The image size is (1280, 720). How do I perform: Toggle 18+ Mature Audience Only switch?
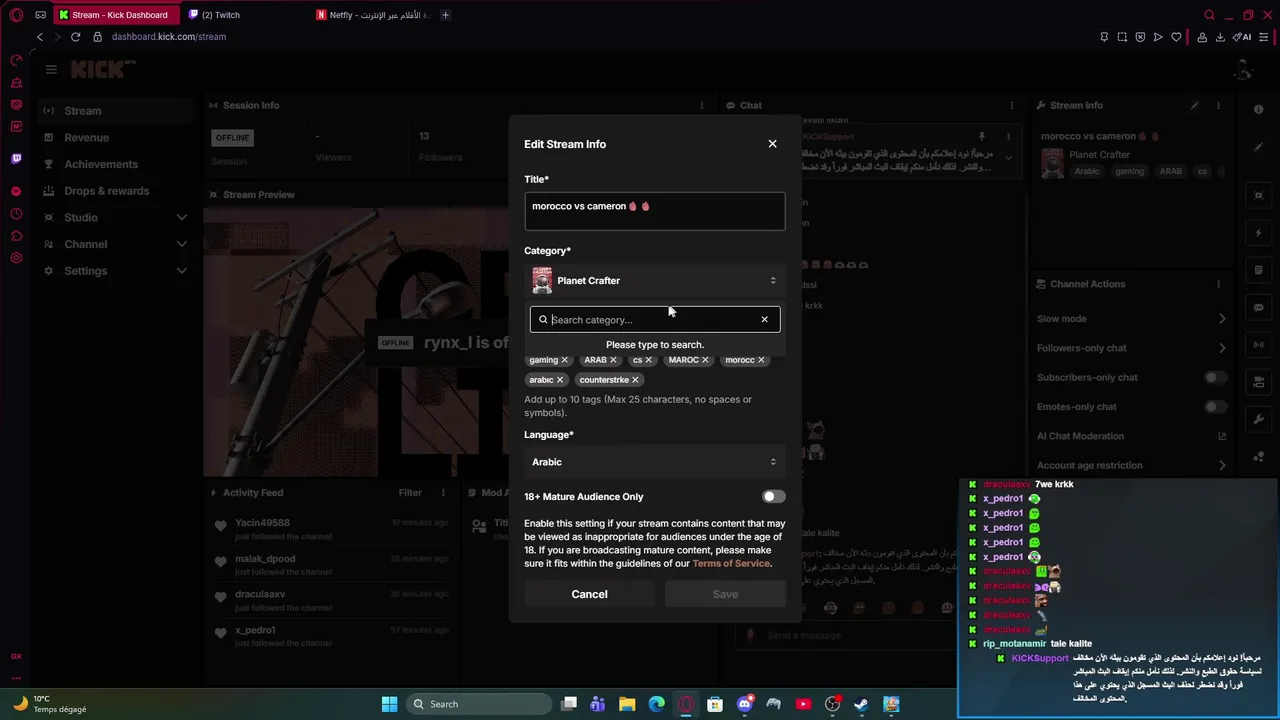(x=773, y=497)
